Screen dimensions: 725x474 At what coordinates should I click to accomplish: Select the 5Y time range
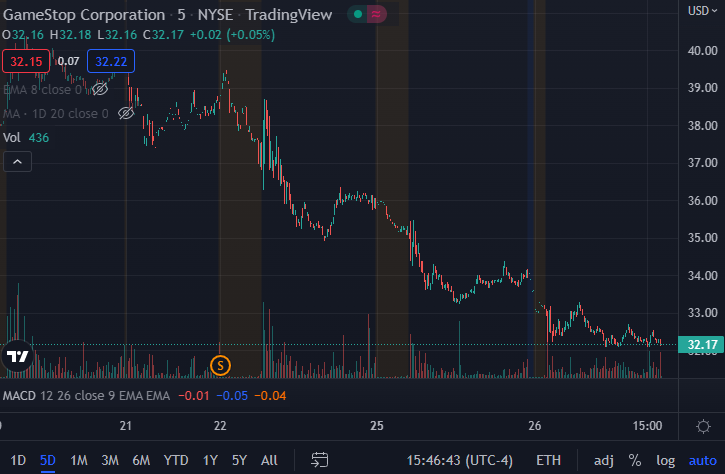(x=239, y=460)
